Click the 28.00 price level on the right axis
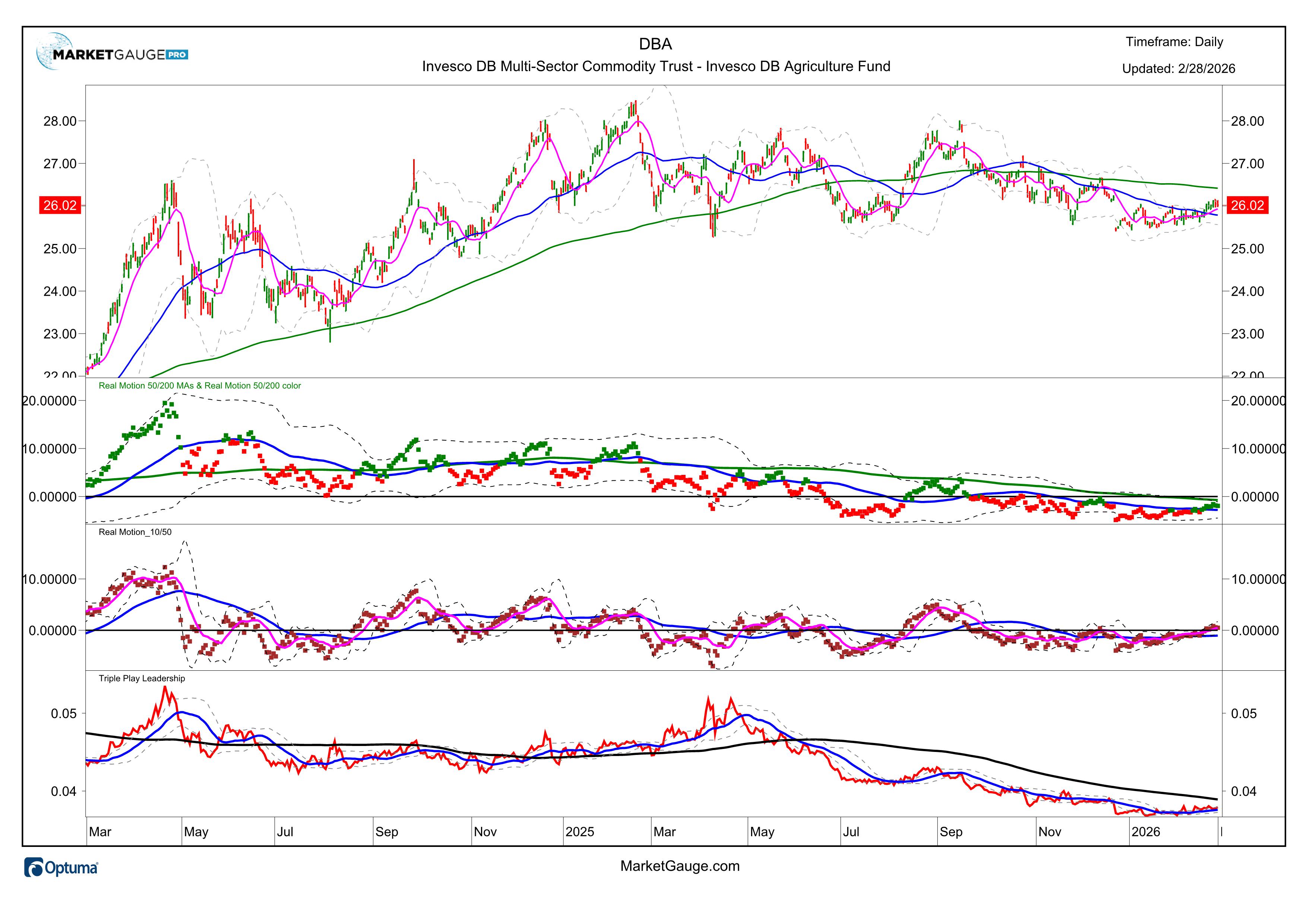Viewport: 1307px width, 924px height. click(x=1247, y=121)
